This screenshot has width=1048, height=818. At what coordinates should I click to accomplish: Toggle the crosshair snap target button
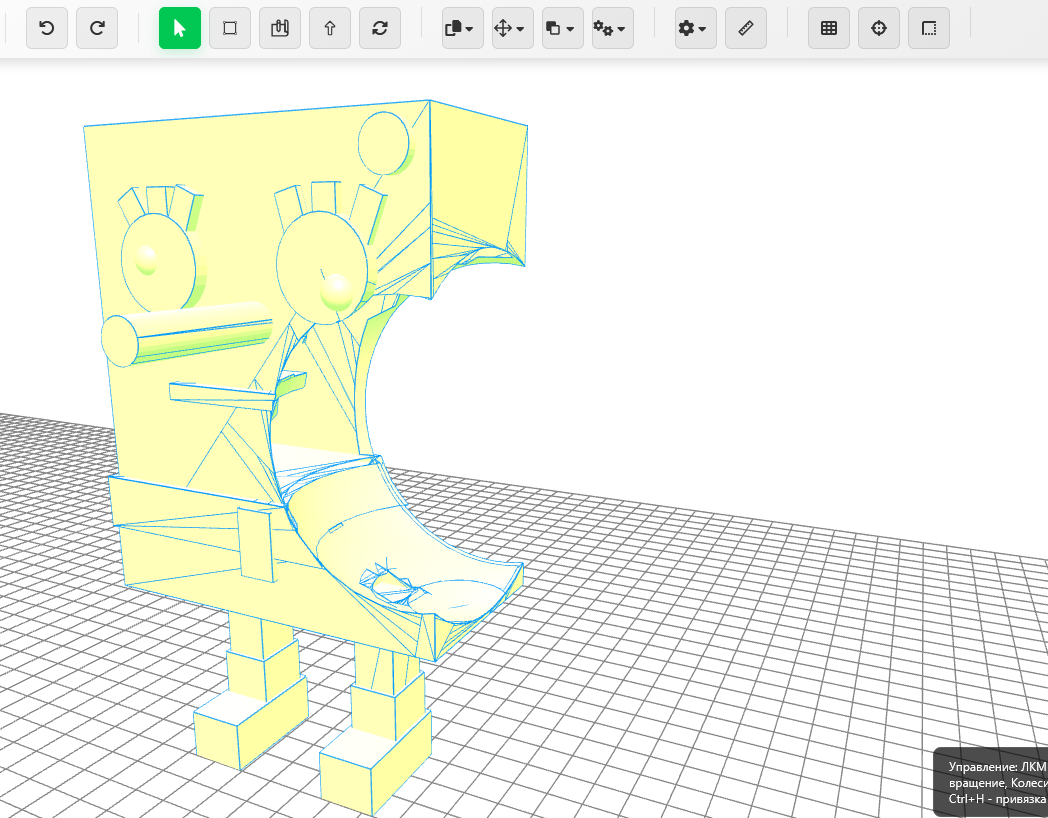tap(879, 28)
